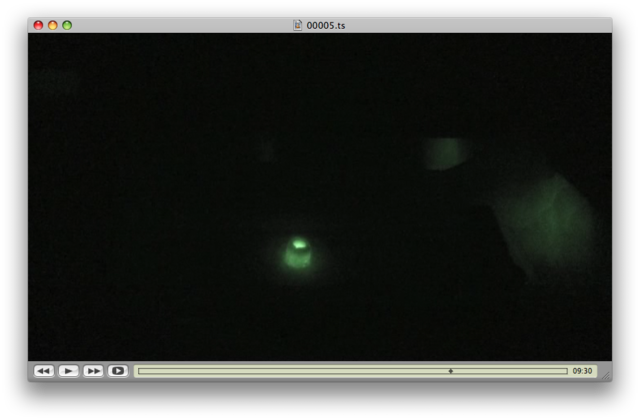Start playback with the play button
640x420 pixels.
tap(69, 371)
